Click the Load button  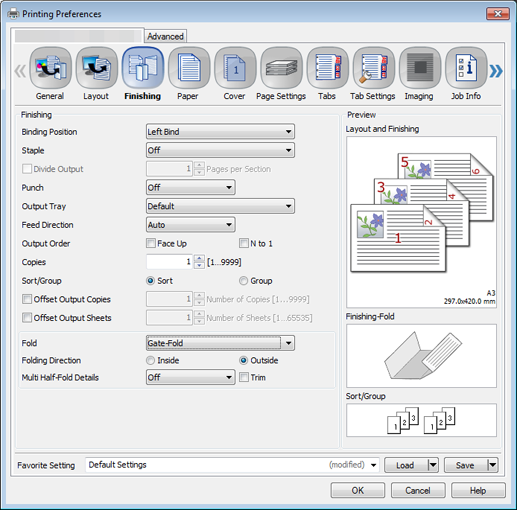pyautogui.click(x=405, y=465)
